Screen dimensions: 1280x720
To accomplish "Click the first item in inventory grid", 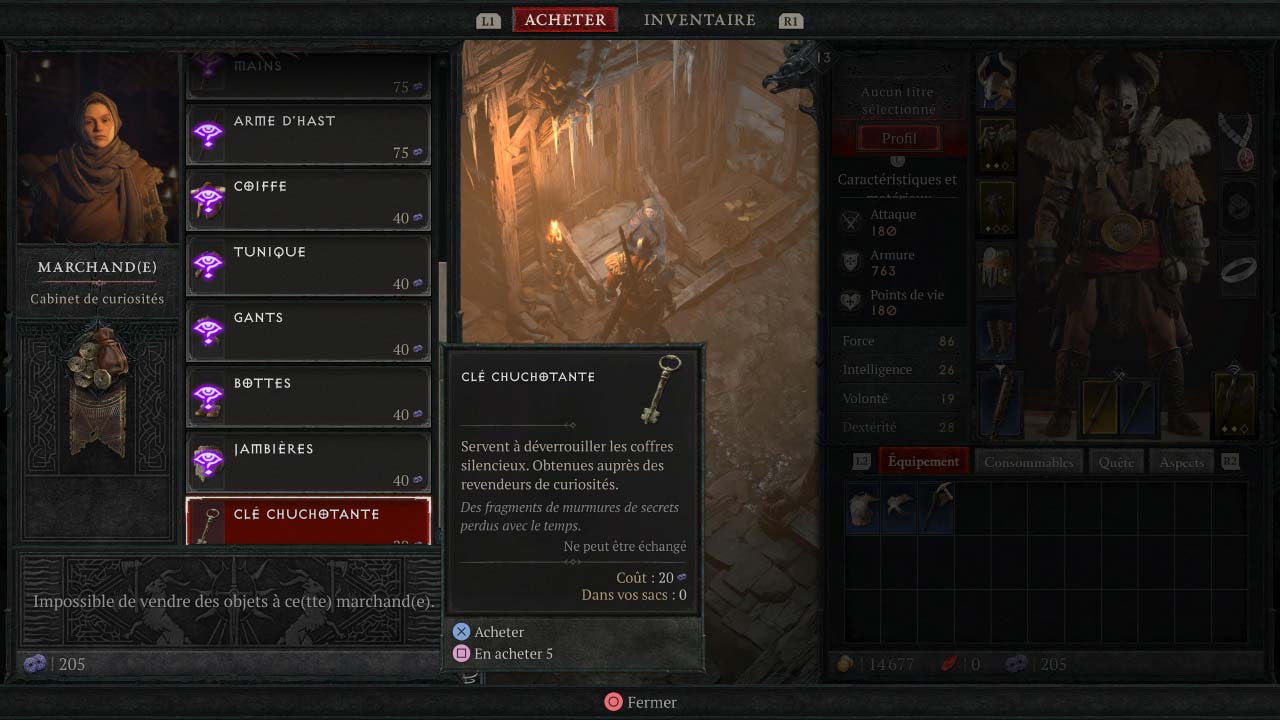I will (863, 508).
